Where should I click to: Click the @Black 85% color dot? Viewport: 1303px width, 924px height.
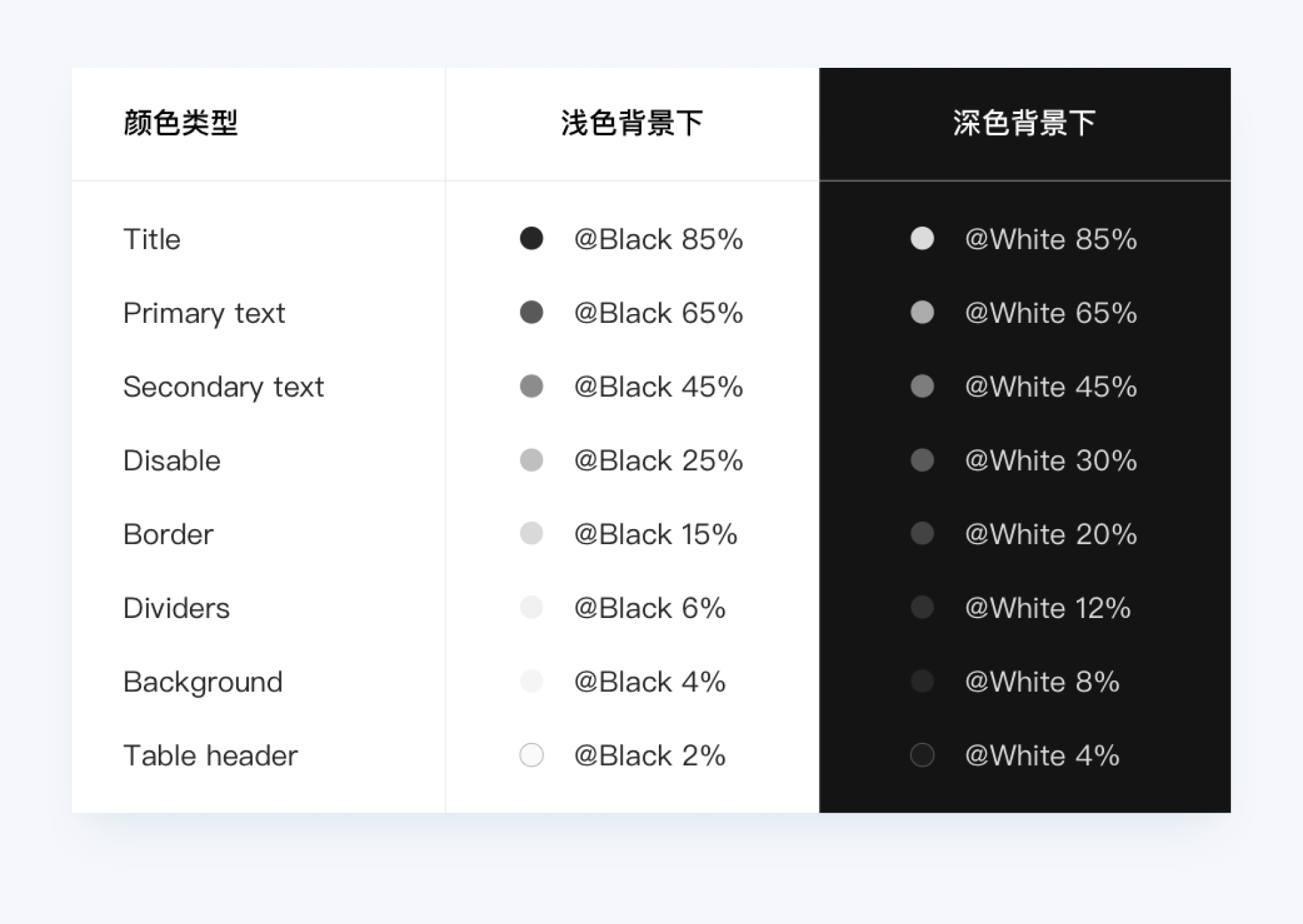(531, 239)
